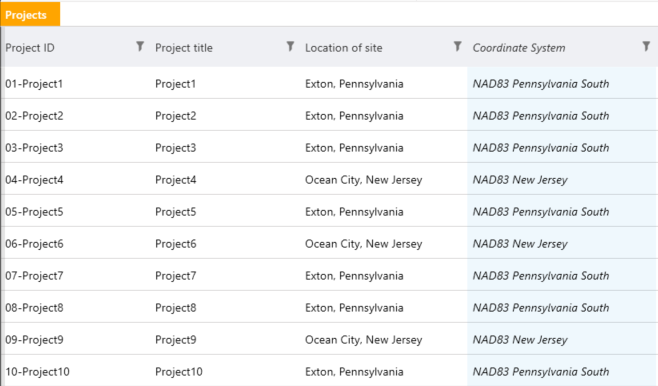Sort by Project ID column header

[x=30, y=48]
